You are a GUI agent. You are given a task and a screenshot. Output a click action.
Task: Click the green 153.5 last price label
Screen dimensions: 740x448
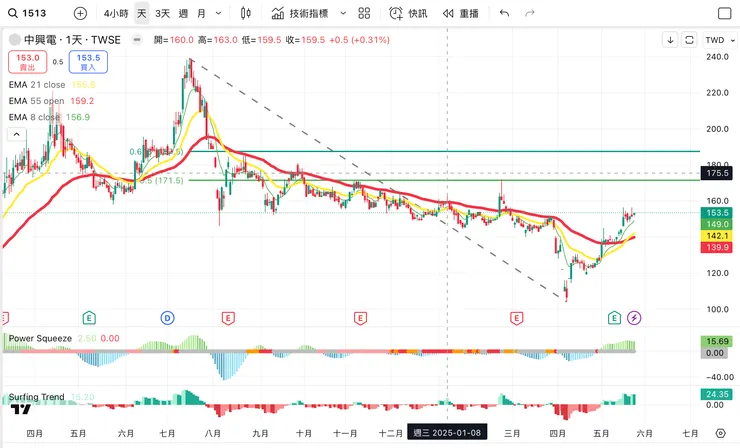(717, 213)
